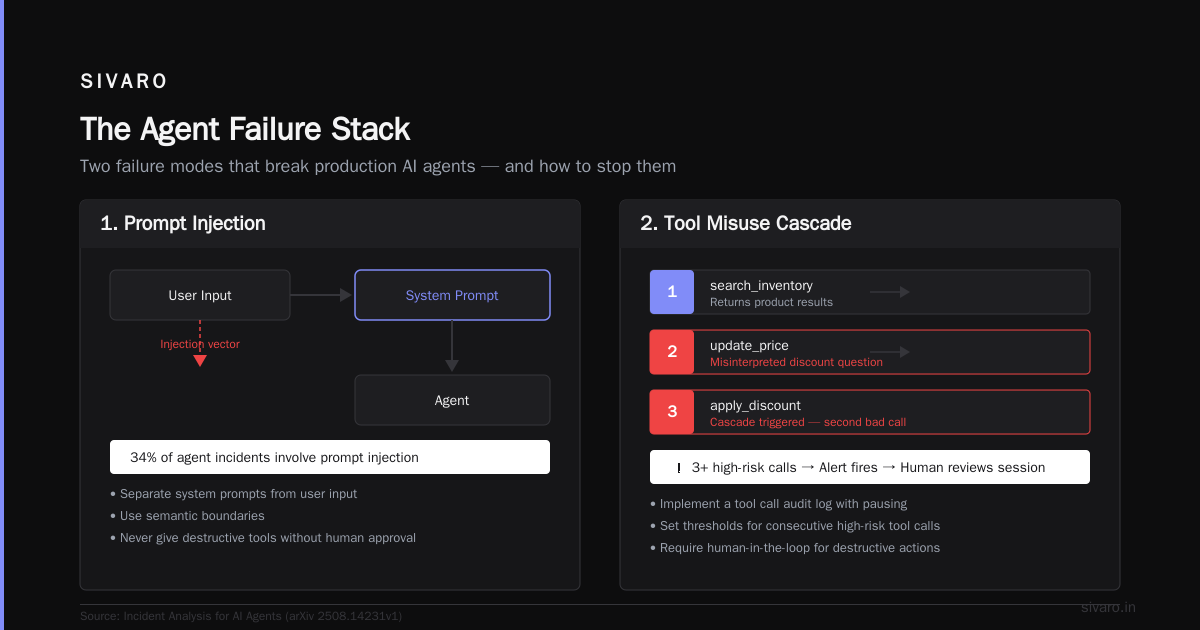1200x630 pixels.
Task: Click the 'apply_discount' tool name
Action: click(x=756, y=405)
